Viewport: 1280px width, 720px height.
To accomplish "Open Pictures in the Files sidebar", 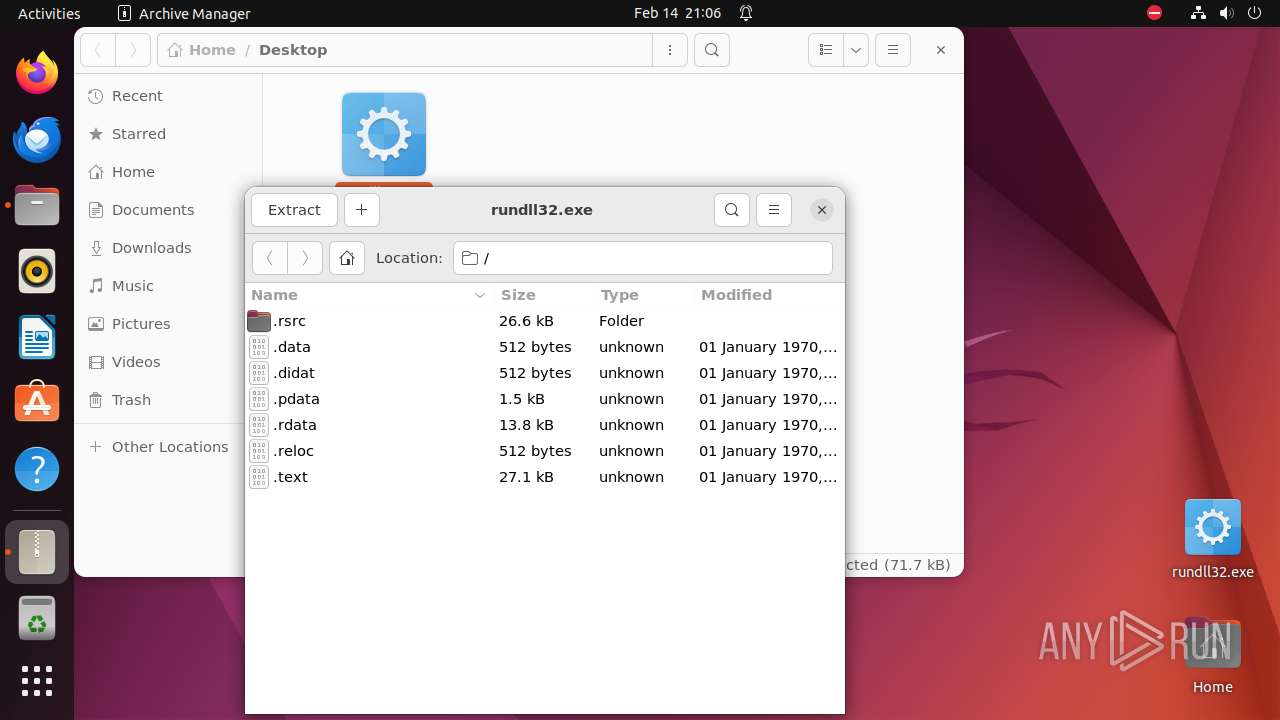I will [x=168, y=324].
